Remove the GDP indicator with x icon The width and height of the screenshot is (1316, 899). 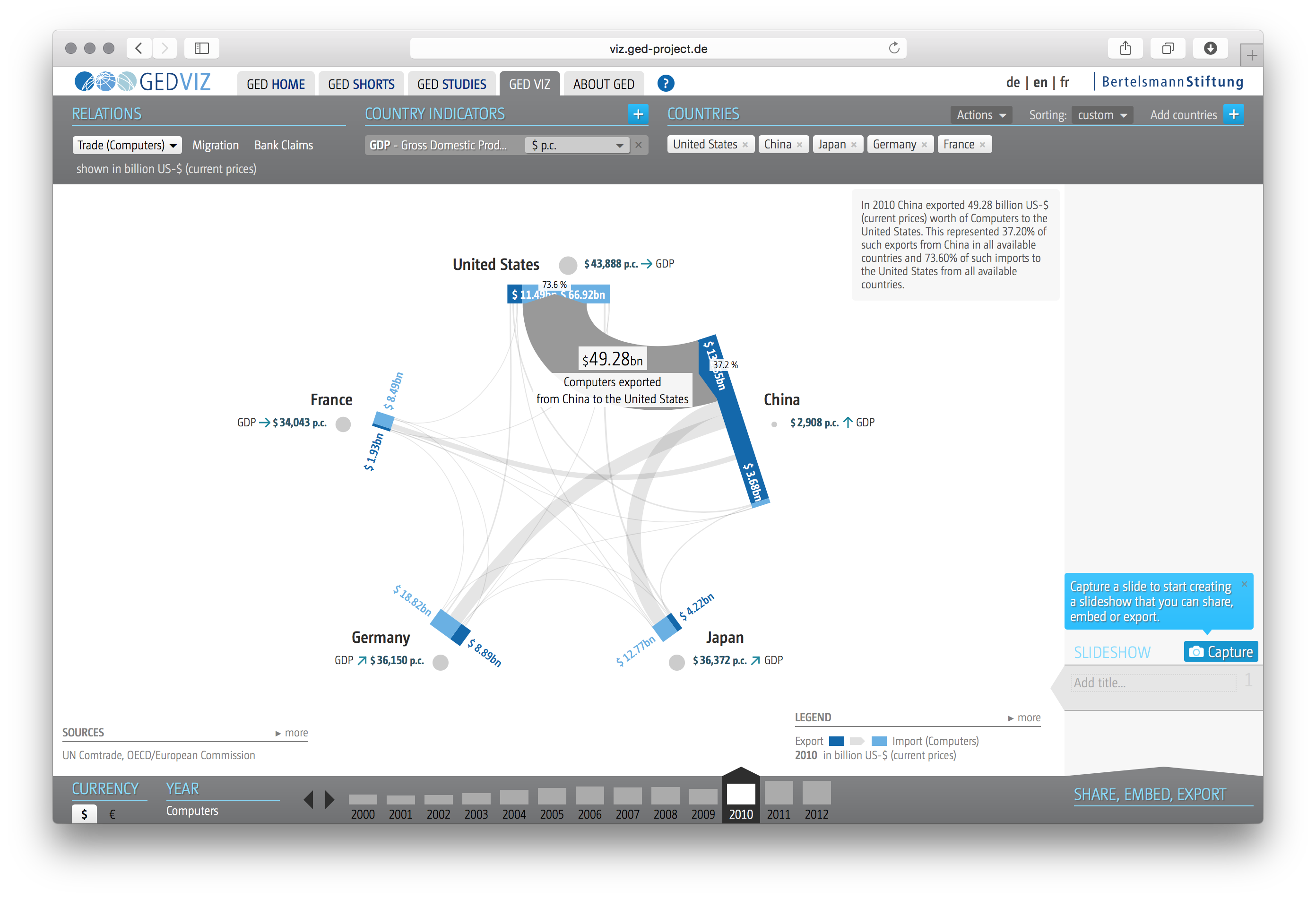point(638,146)
